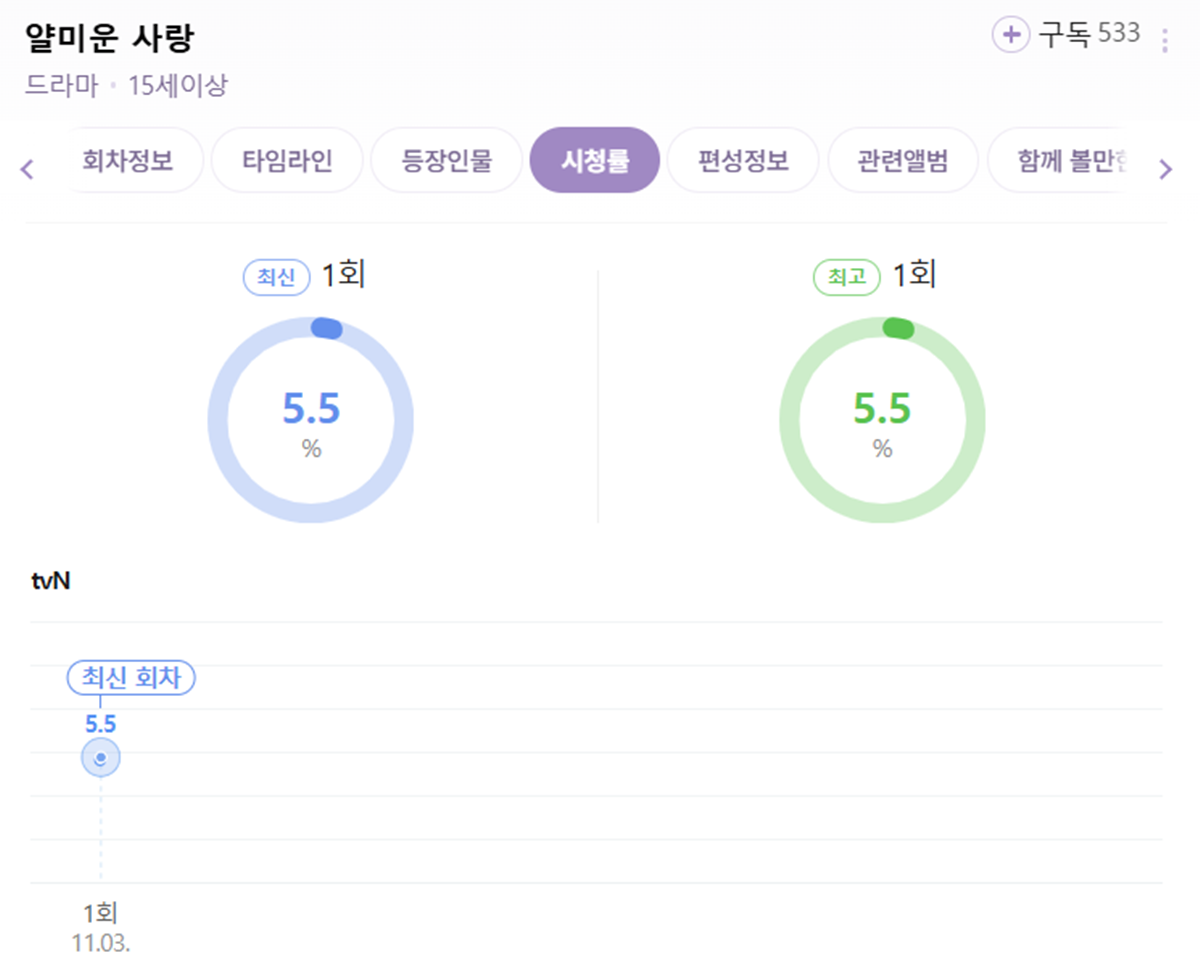Screen dimensions: 1200x963
Task: Select the 등장인물 tab
Action: 446,160
